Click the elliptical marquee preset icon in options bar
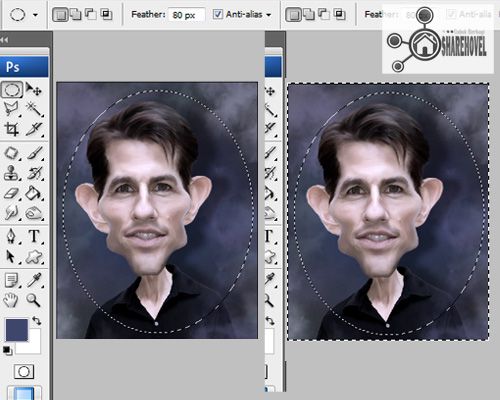The image size is (500, 400). click(x=17, y=15)
